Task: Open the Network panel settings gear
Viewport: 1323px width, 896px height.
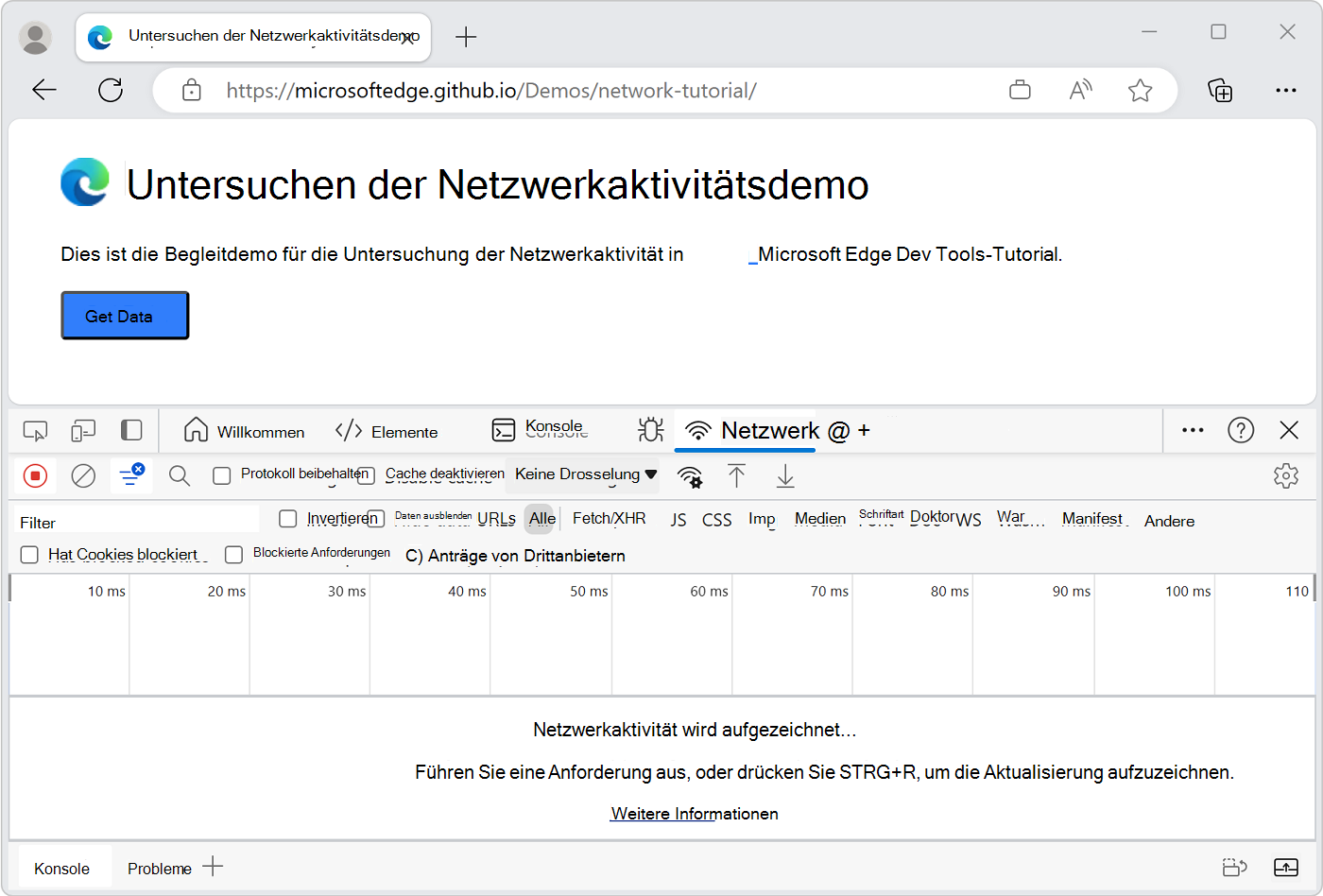Action: point(1286,475)
